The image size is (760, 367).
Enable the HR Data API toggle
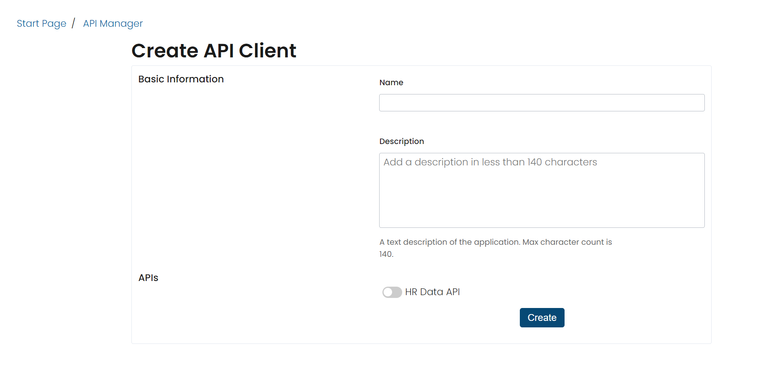[x=392, y=292]
